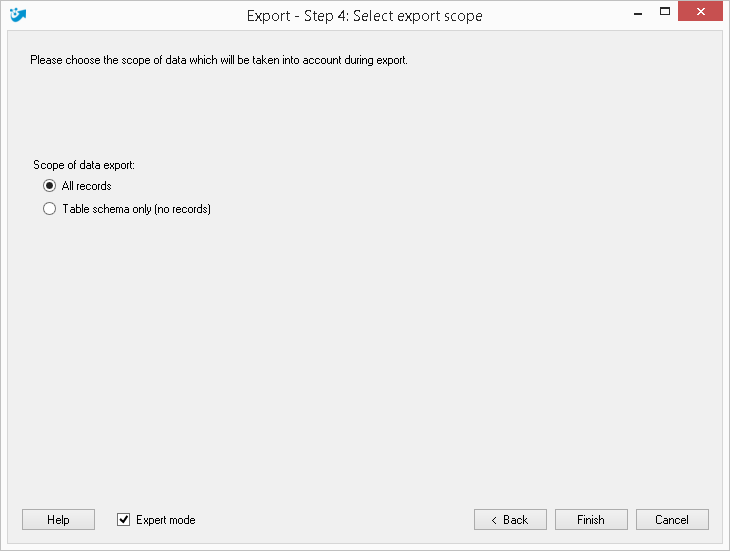Click the 'Scope of data export:' label
Viewport: 730px width, 551px height.
pyautogui.click(x=84, y=165)
